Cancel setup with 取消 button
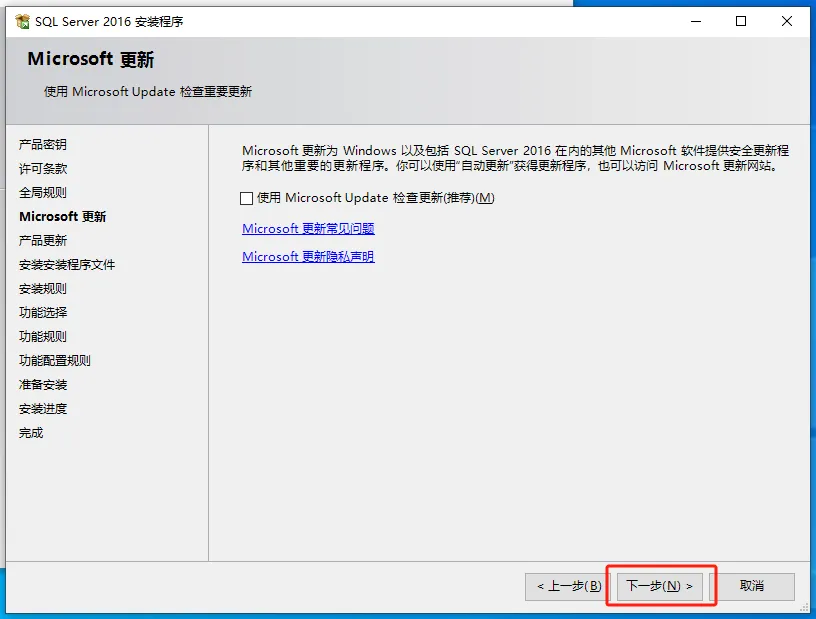This screenshot has width=816, height=619. point(752,586)
